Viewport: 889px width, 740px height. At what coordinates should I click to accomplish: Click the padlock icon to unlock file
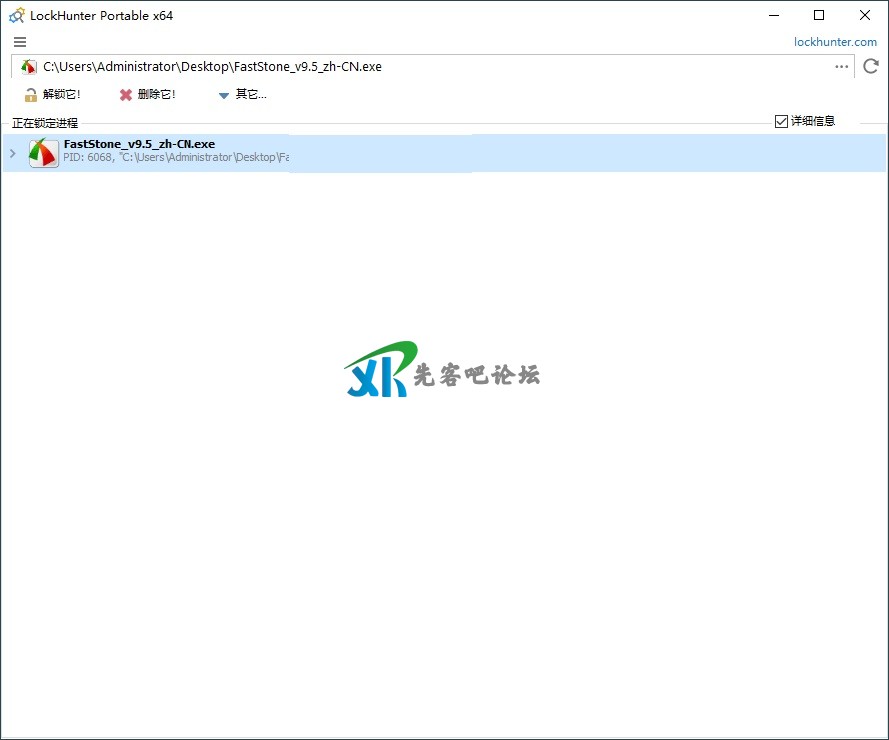point(31,95)
